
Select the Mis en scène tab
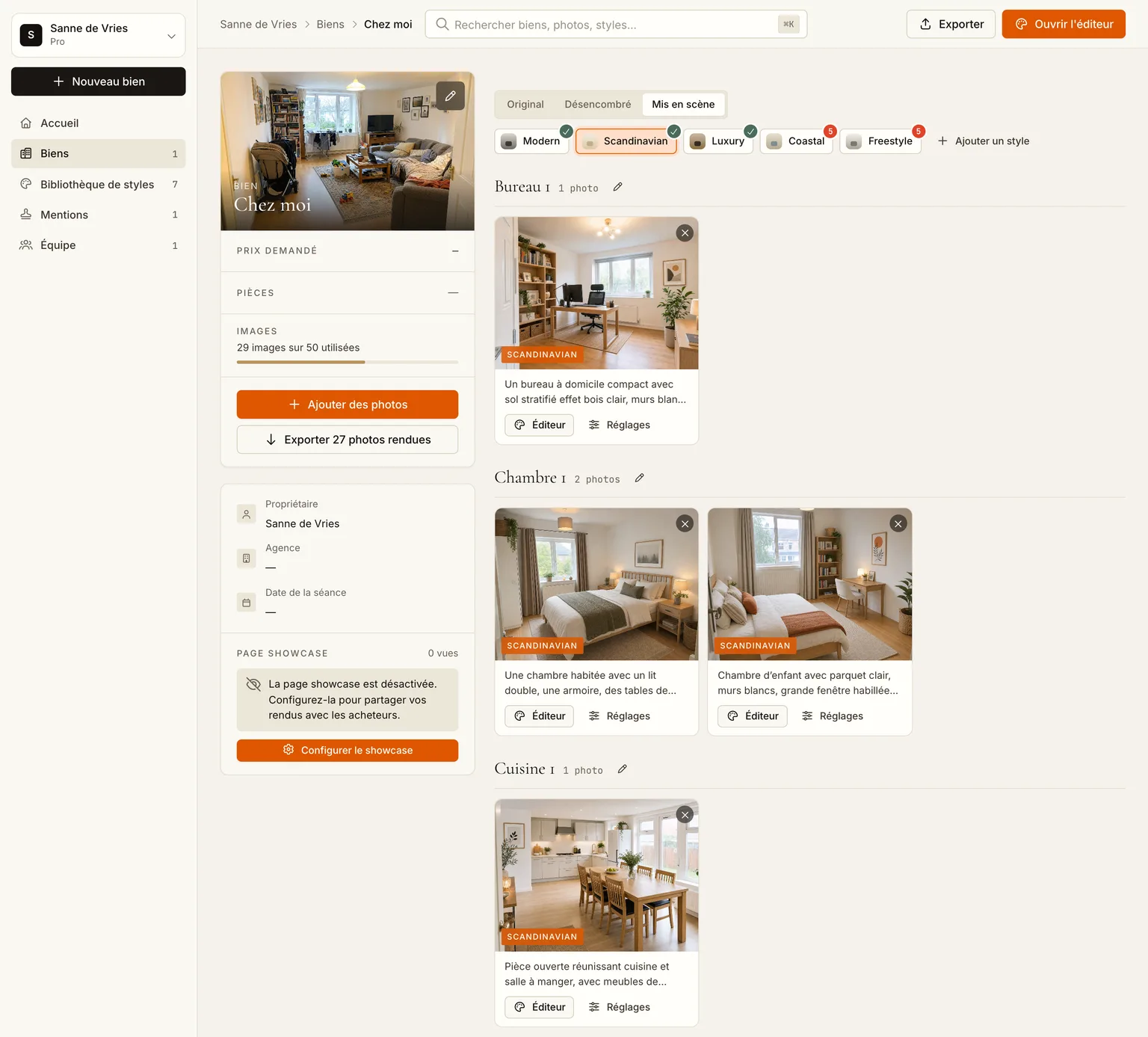(x=683, y=105)
